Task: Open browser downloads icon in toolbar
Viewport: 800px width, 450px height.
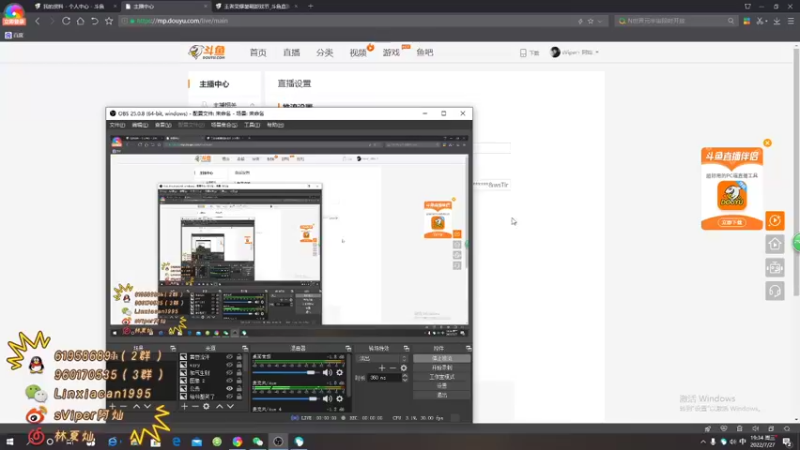Action: click(777, 21)
